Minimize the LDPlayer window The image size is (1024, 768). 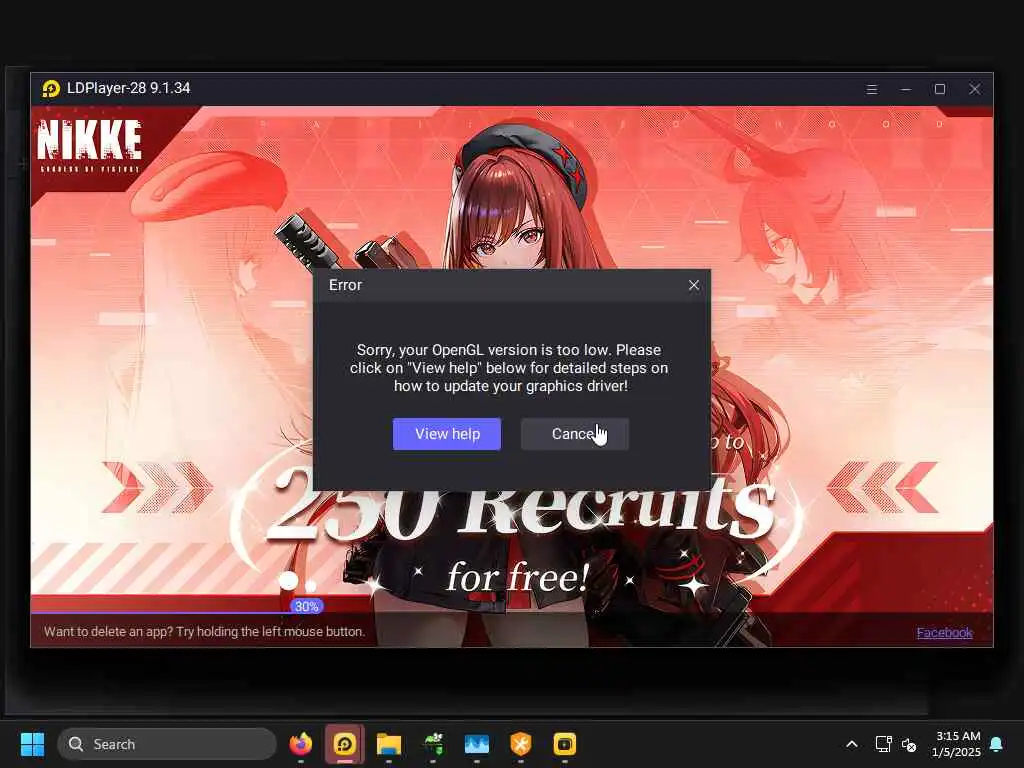(906, 89)
